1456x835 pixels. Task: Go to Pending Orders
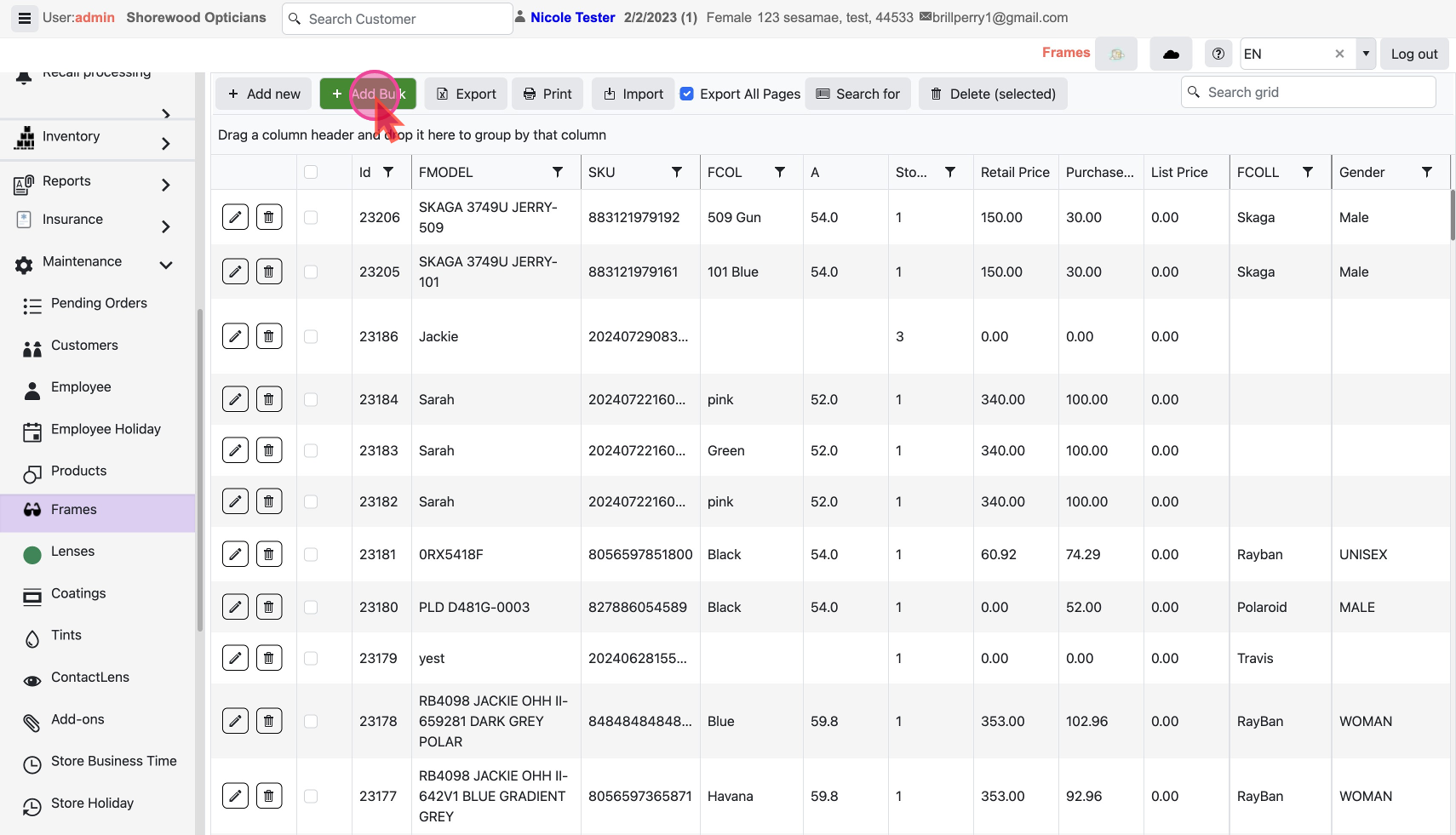(x=99, y=304)
